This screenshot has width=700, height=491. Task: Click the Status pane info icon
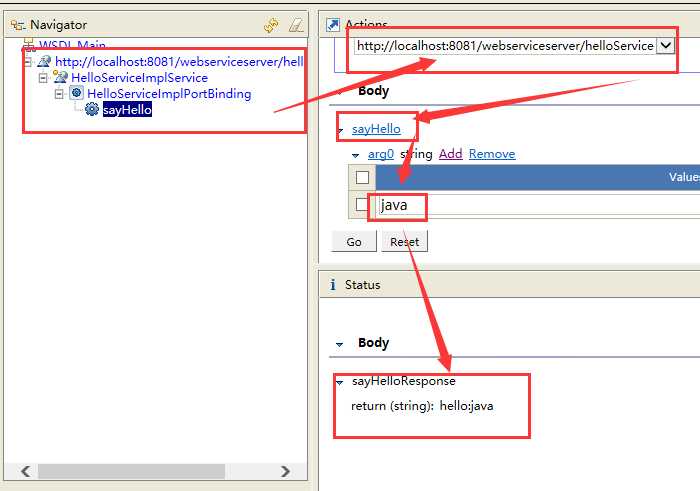(333, 285)
